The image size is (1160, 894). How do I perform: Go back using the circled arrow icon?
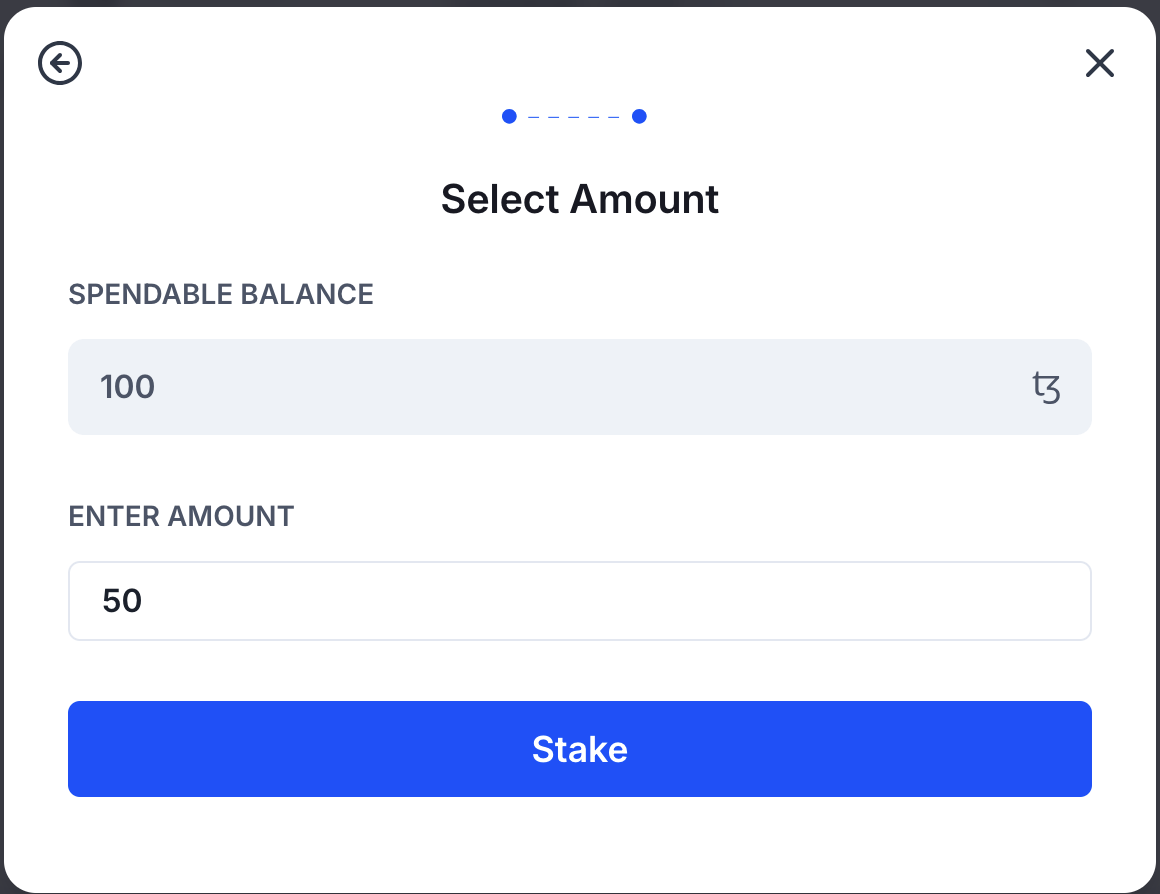[x=60, y=64]
